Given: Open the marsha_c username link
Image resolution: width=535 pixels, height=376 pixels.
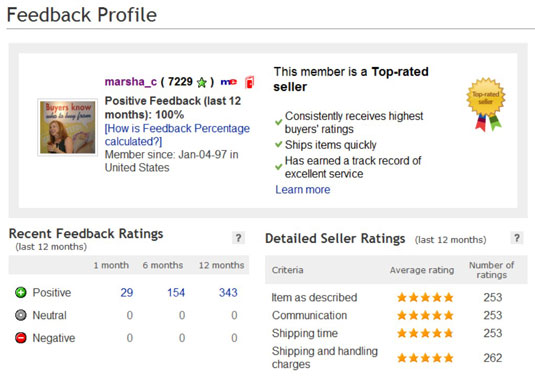Looking at the screenshot, I should [131, 82].
